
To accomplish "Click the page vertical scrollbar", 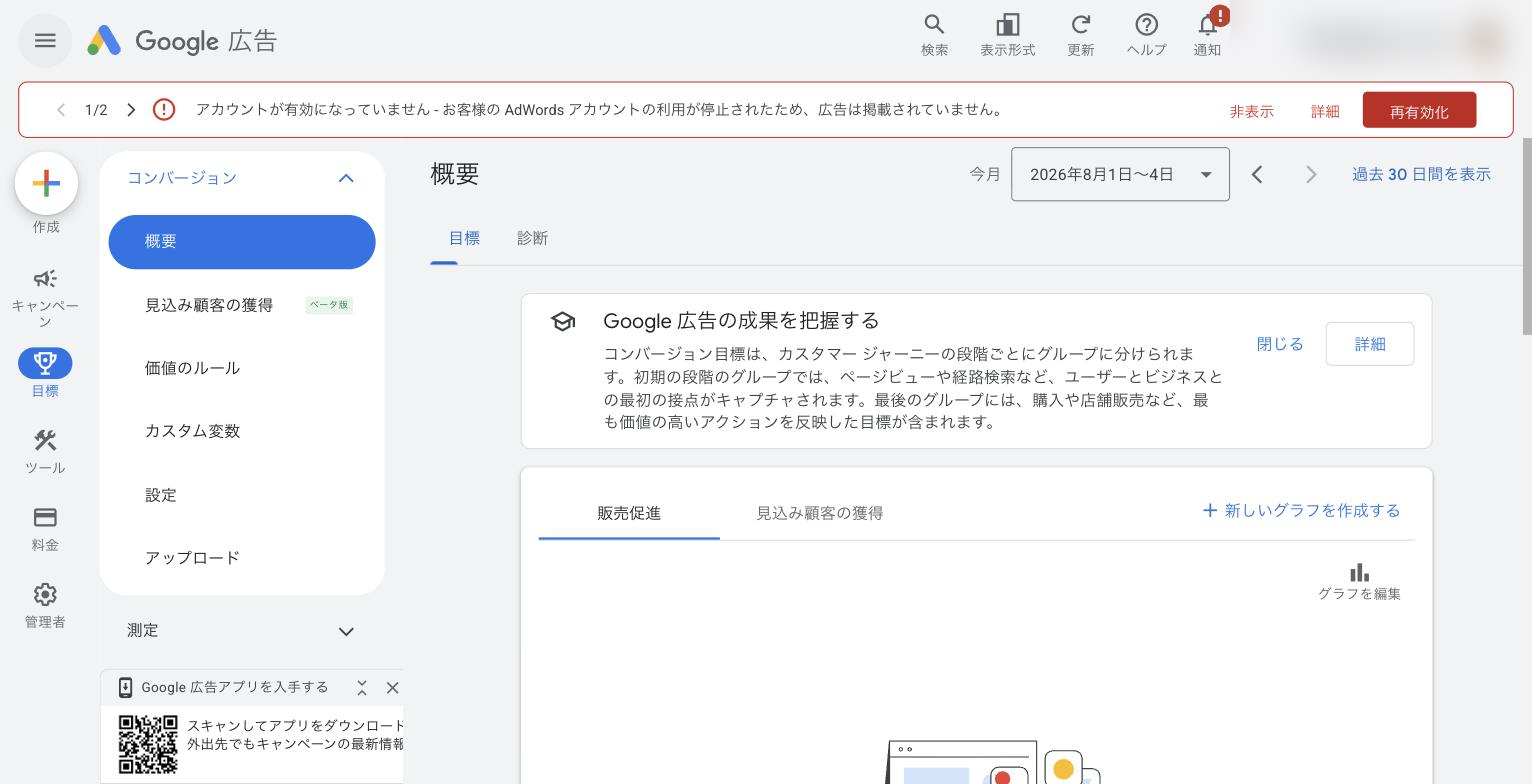I will click(1526, 238).
